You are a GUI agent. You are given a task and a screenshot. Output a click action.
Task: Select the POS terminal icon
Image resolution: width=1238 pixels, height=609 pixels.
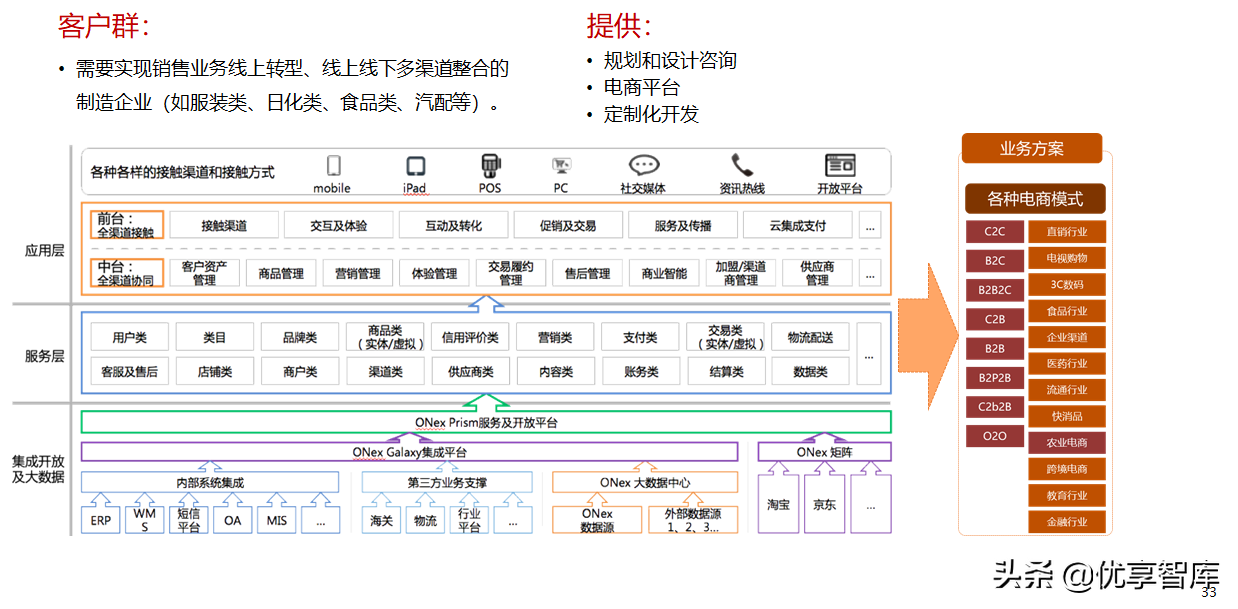tap(490, 166)
